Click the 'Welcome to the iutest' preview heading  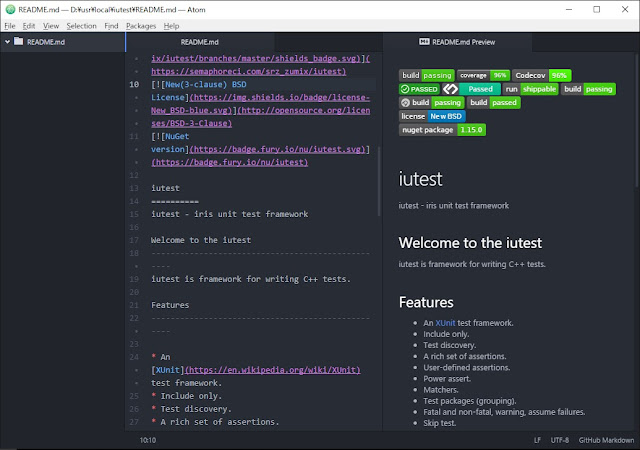pos(470,243)
